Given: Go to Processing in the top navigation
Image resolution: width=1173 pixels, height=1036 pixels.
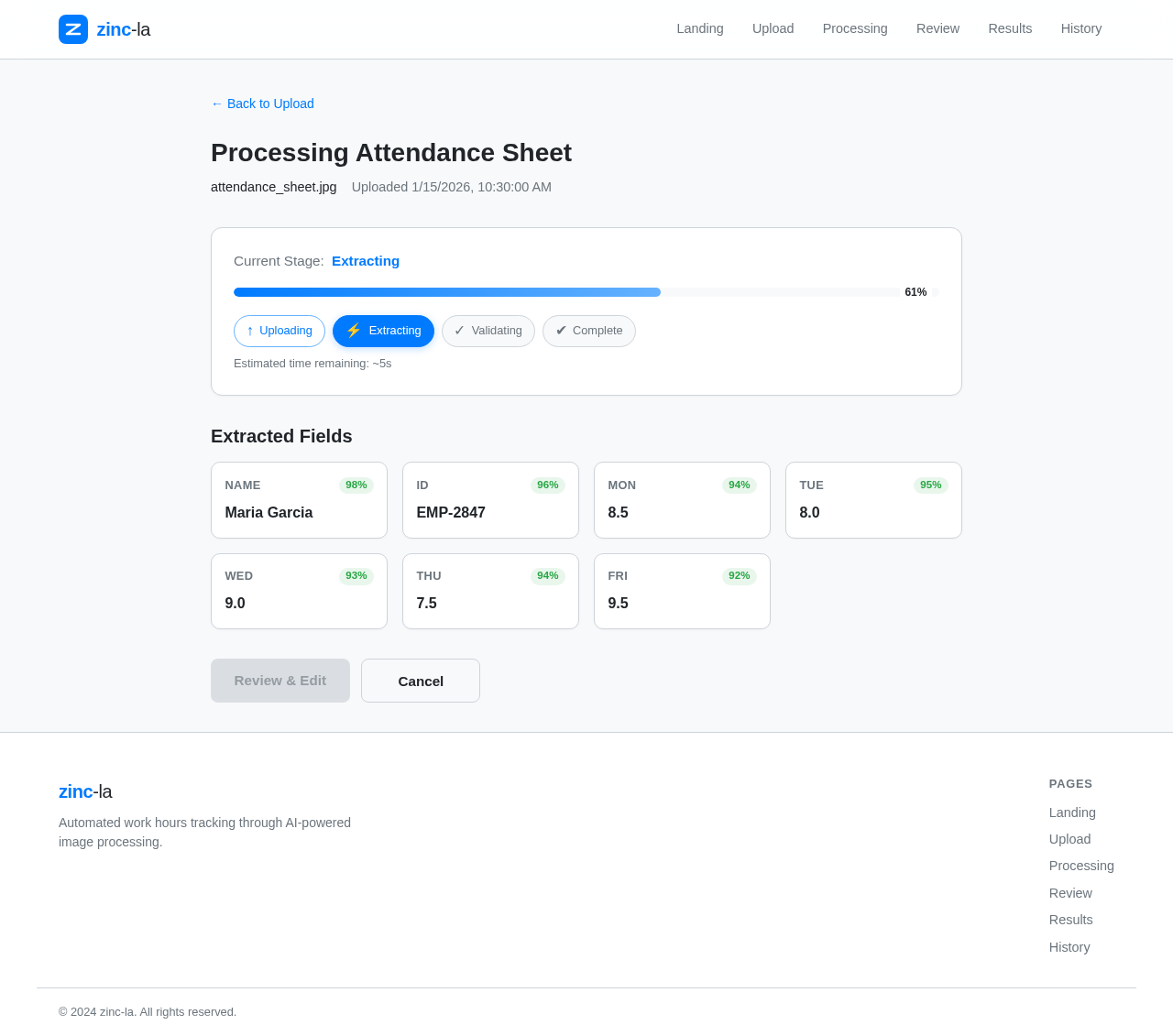Looking at the screenshot, I should (x=855, y=28).
